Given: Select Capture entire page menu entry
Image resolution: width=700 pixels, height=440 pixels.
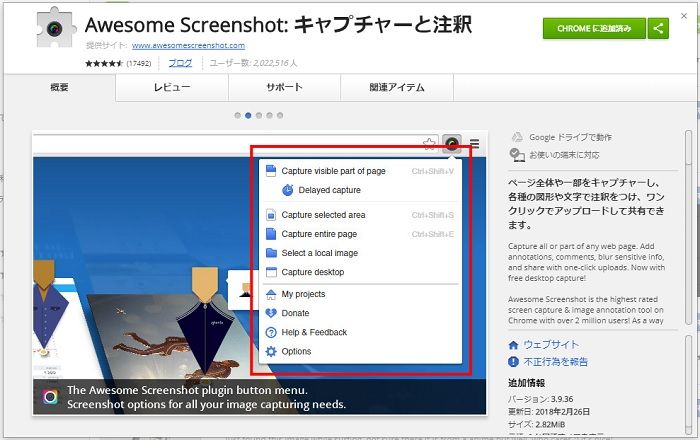Looking at the screenshot, I should click(x=319, y=234).
